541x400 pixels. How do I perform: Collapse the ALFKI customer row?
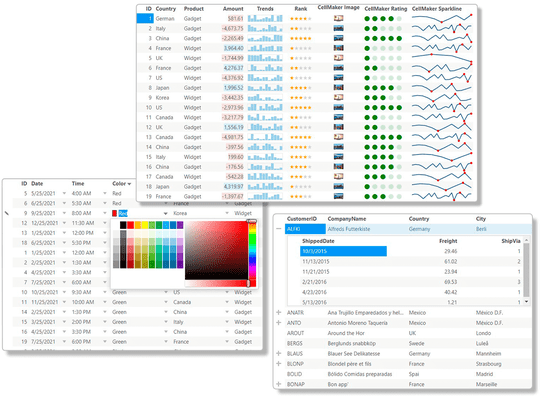tap(279, 229)
